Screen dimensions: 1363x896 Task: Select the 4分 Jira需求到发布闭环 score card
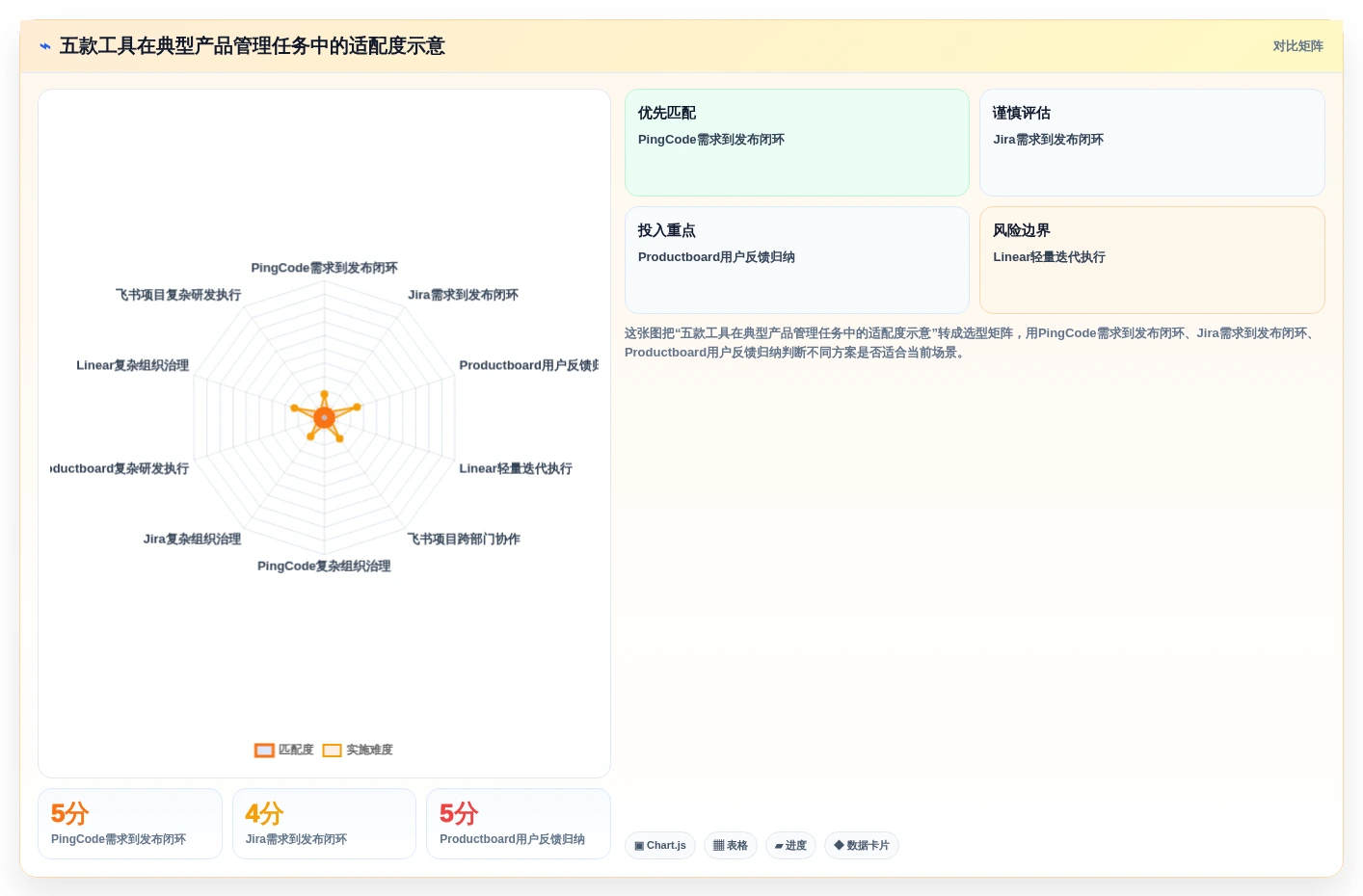324,824
